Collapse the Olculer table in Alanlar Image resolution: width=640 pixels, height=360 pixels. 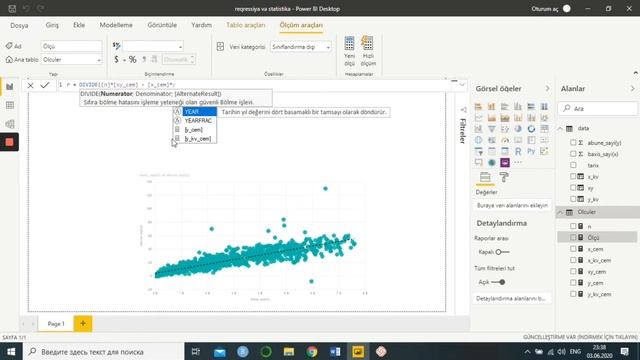coord(560,212)
